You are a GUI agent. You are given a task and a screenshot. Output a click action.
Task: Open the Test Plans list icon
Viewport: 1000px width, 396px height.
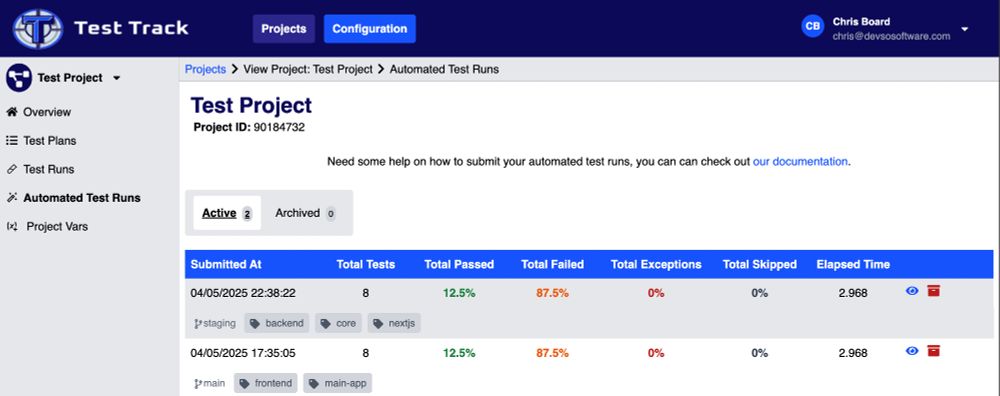pos(11,140)
